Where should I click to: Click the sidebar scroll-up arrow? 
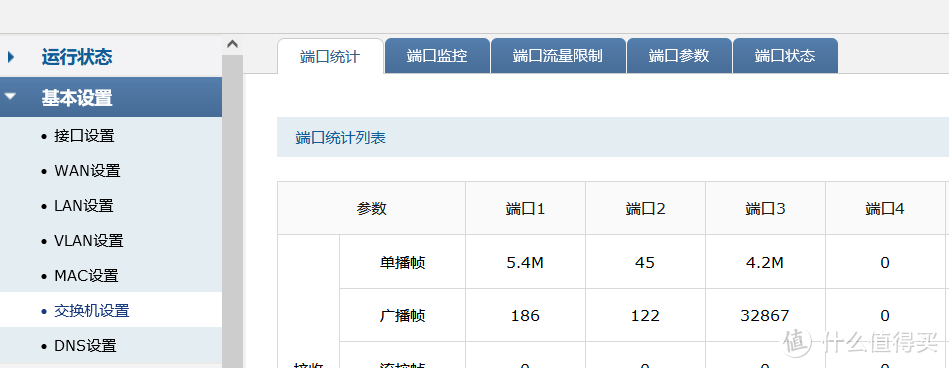(x=232, y=44)
